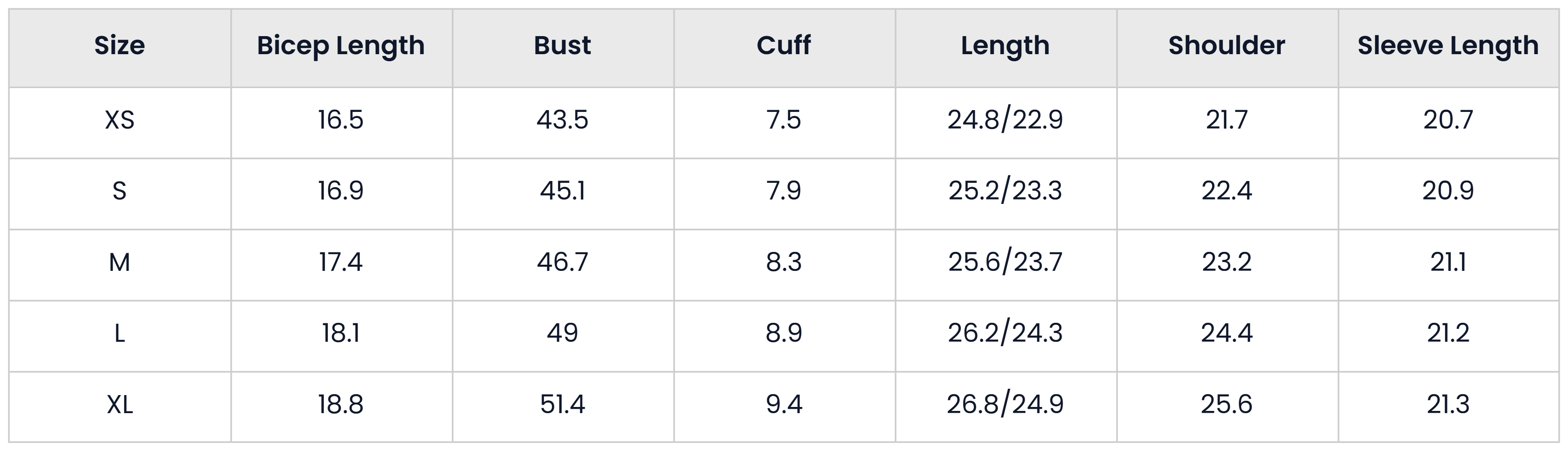Viewport: 1568px width, 451px height.
Task: Select the M shoulder value 23.2
Action: click(1227, 262)
